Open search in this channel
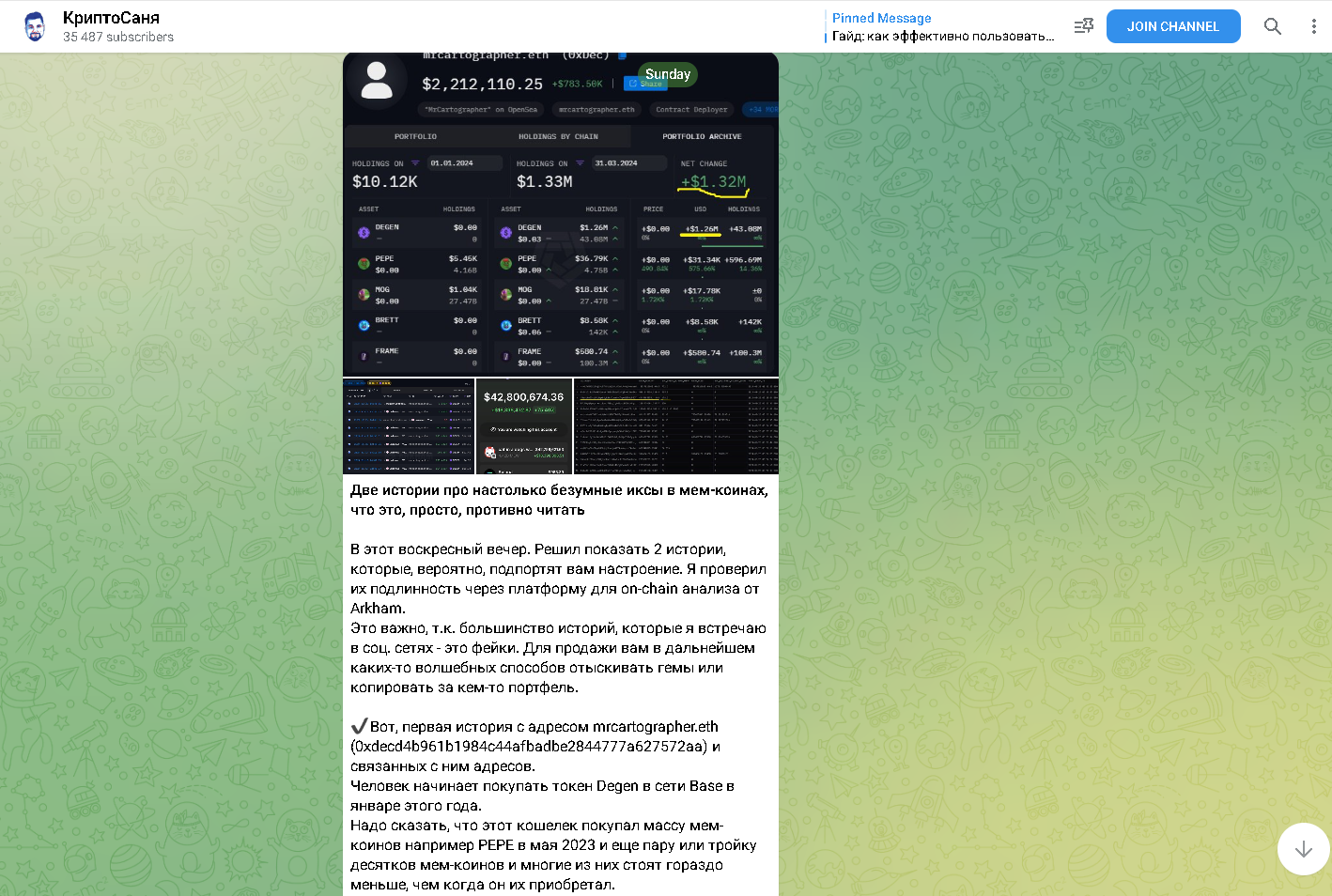Screen dimensions: 1332x896 click(x=1273, y=26)
